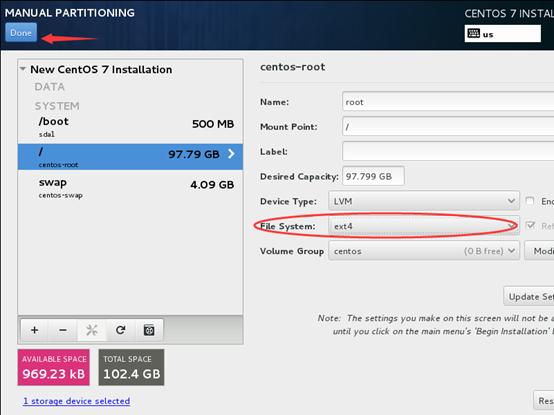Open the configure mount point tools icon

pos(92,330)
